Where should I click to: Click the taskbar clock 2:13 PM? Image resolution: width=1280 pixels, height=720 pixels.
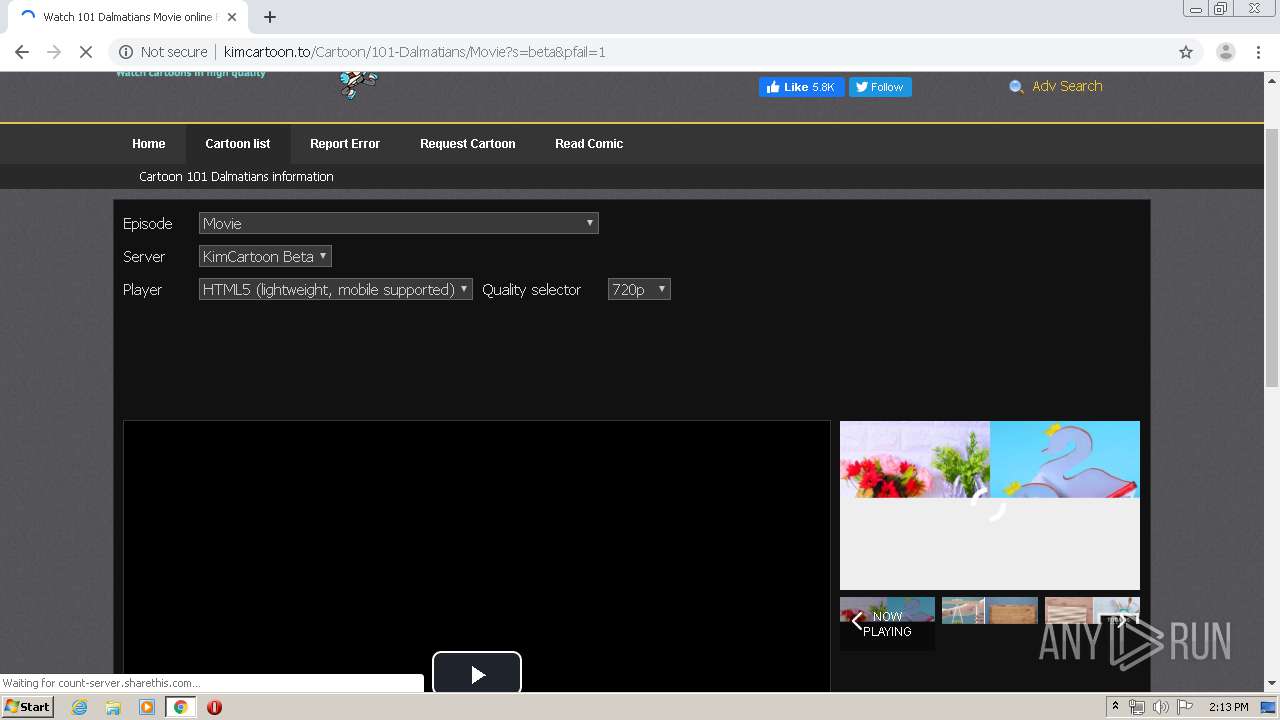tap(1228, 707)
